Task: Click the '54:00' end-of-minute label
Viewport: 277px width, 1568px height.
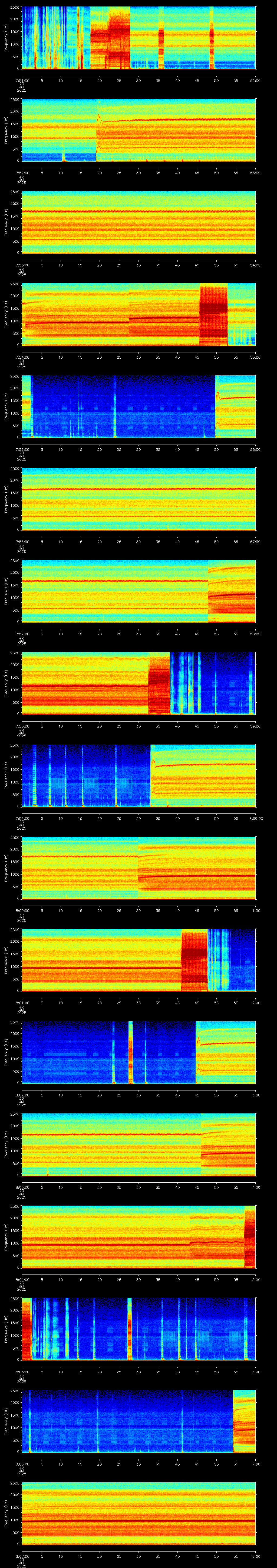Action: [255, 265]
